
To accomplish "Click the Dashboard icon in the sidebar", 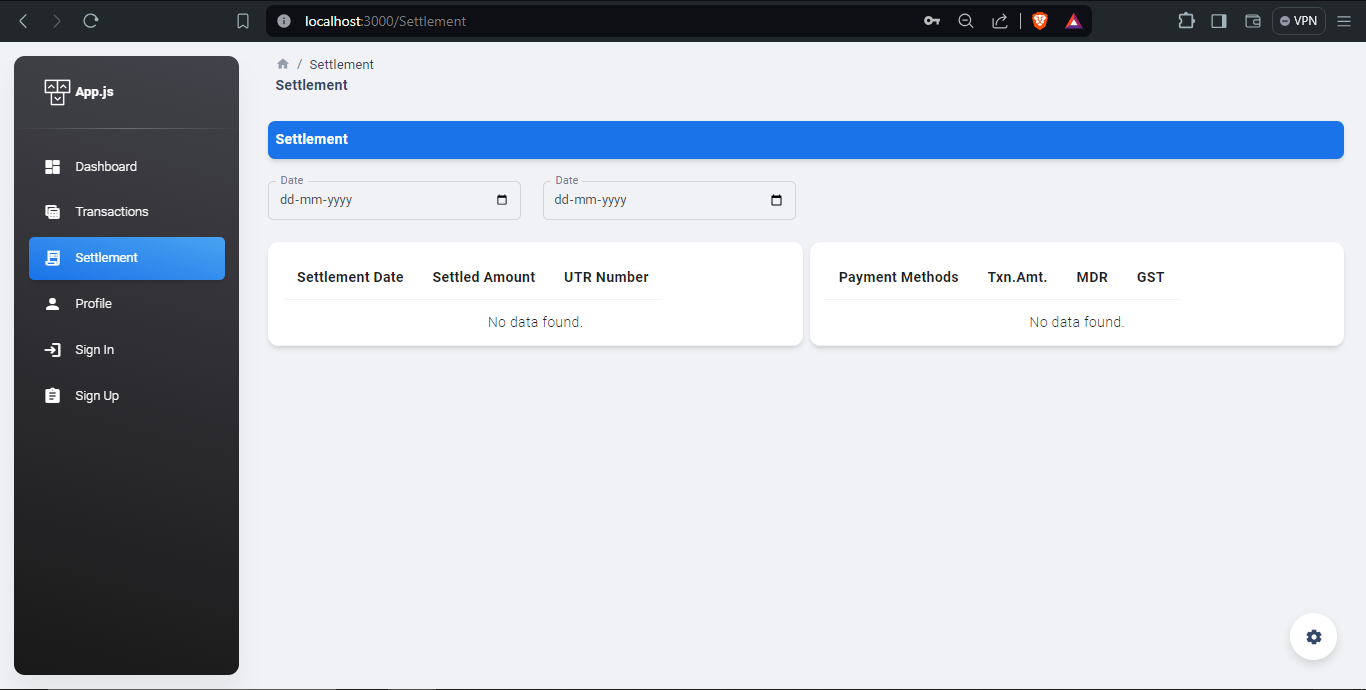I will 53,167.
